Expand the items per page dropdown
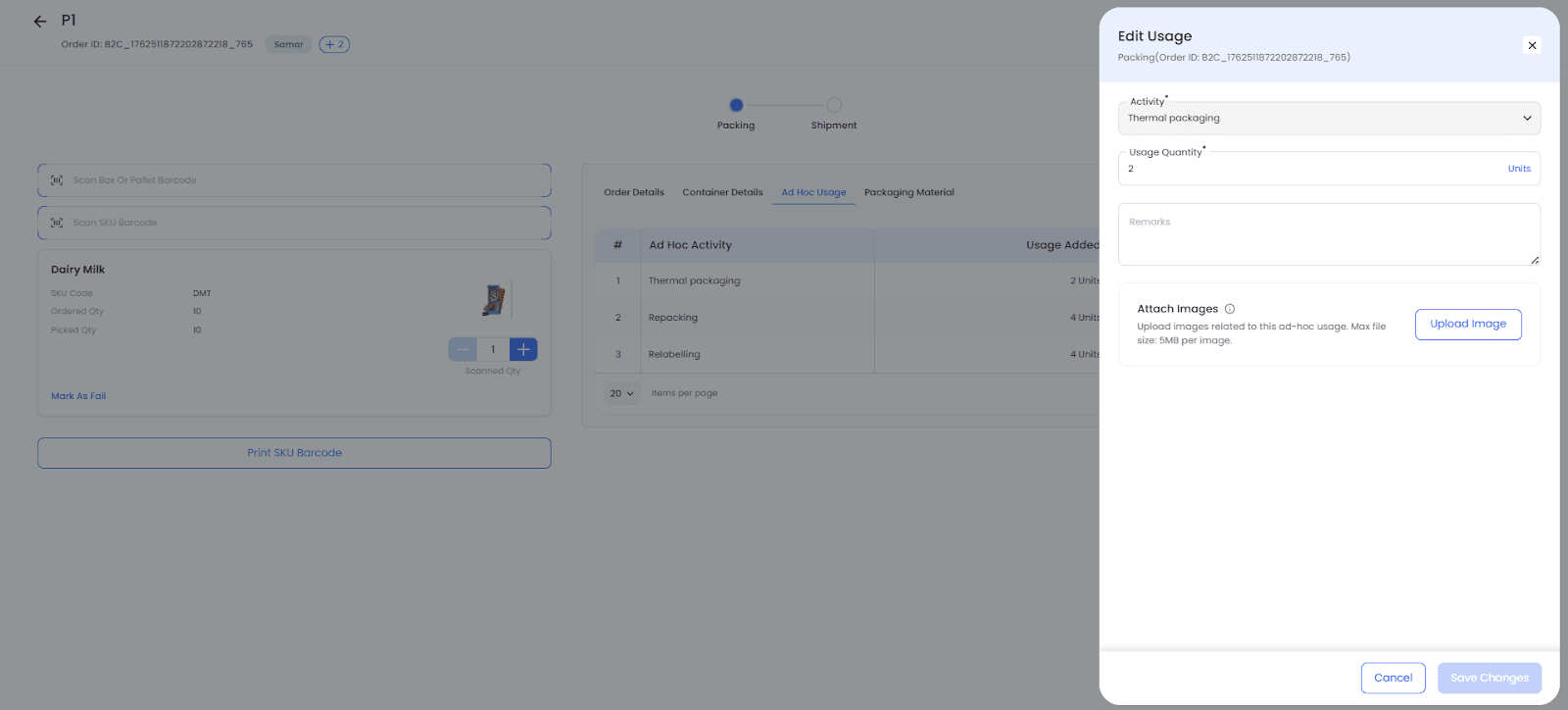The height and width of the screenshot is (710, 1568). click(x=621, y=393)
